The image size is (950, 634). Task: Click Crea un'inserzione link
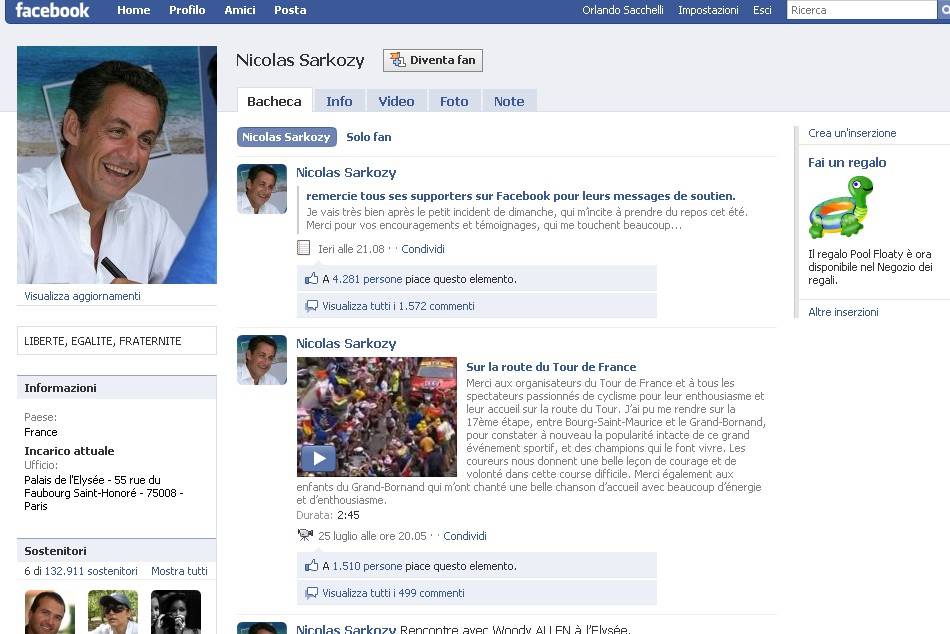coord(852,133)
